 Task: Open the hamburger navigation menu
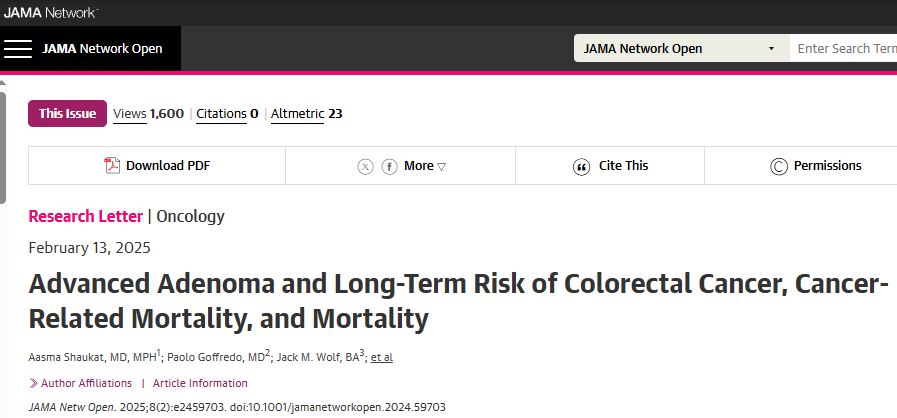point(18,49)
